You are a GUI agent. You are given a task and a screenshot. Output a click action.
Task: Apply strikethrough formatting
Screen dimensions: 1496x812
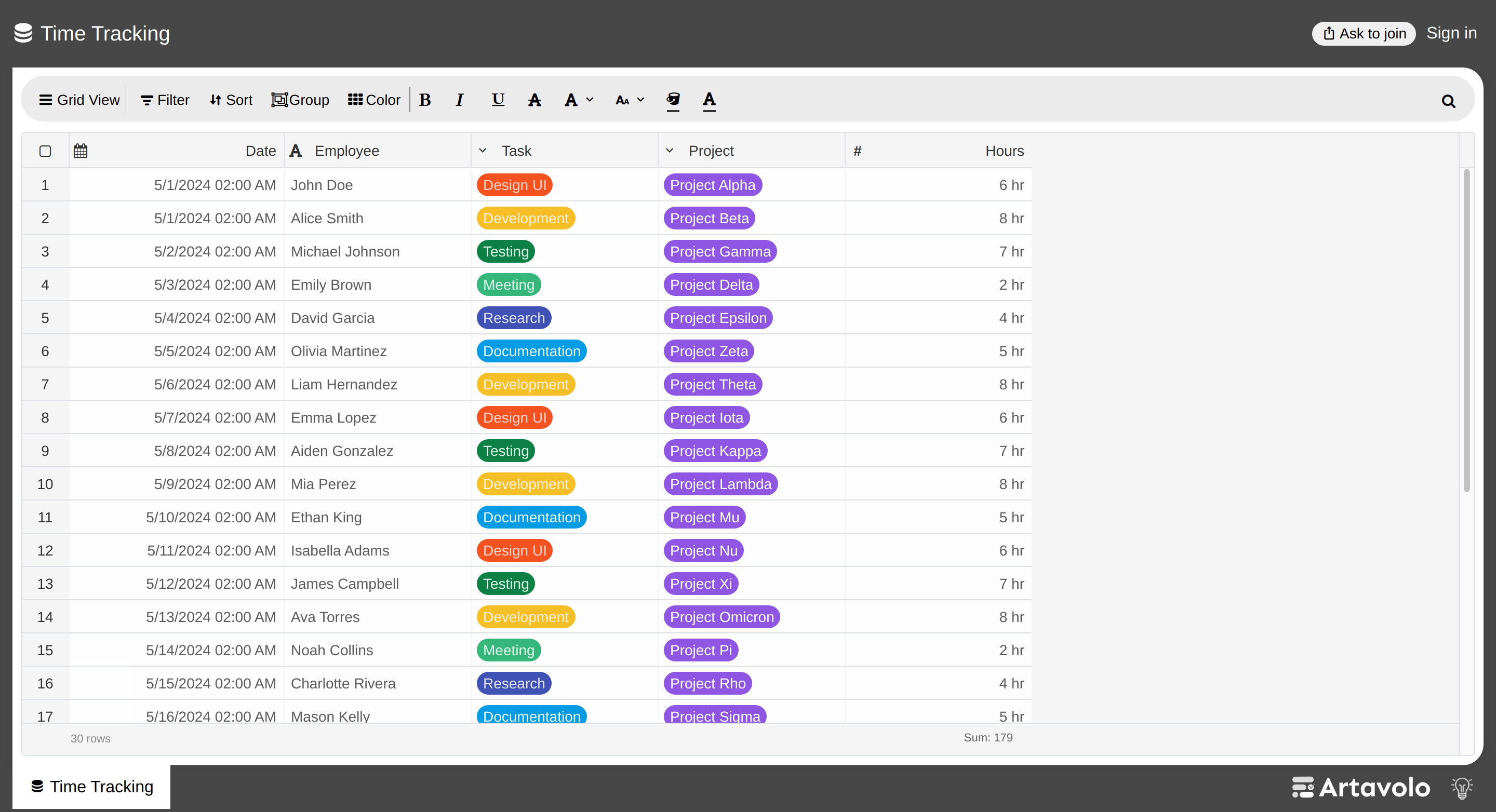[x=535, y=100]
